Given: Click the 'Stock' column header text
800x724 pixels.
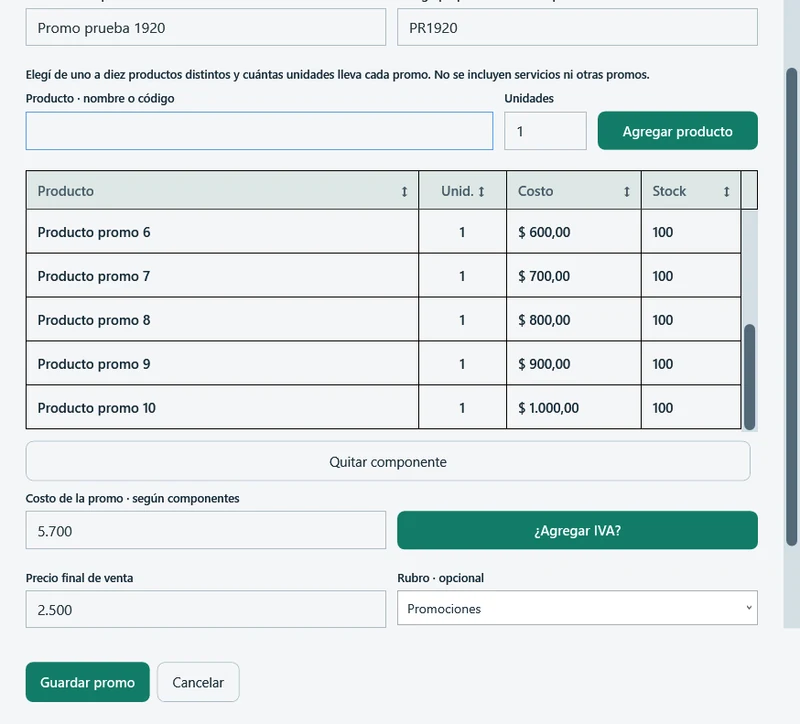Looking at the screenshot, I should pos(669,191).
